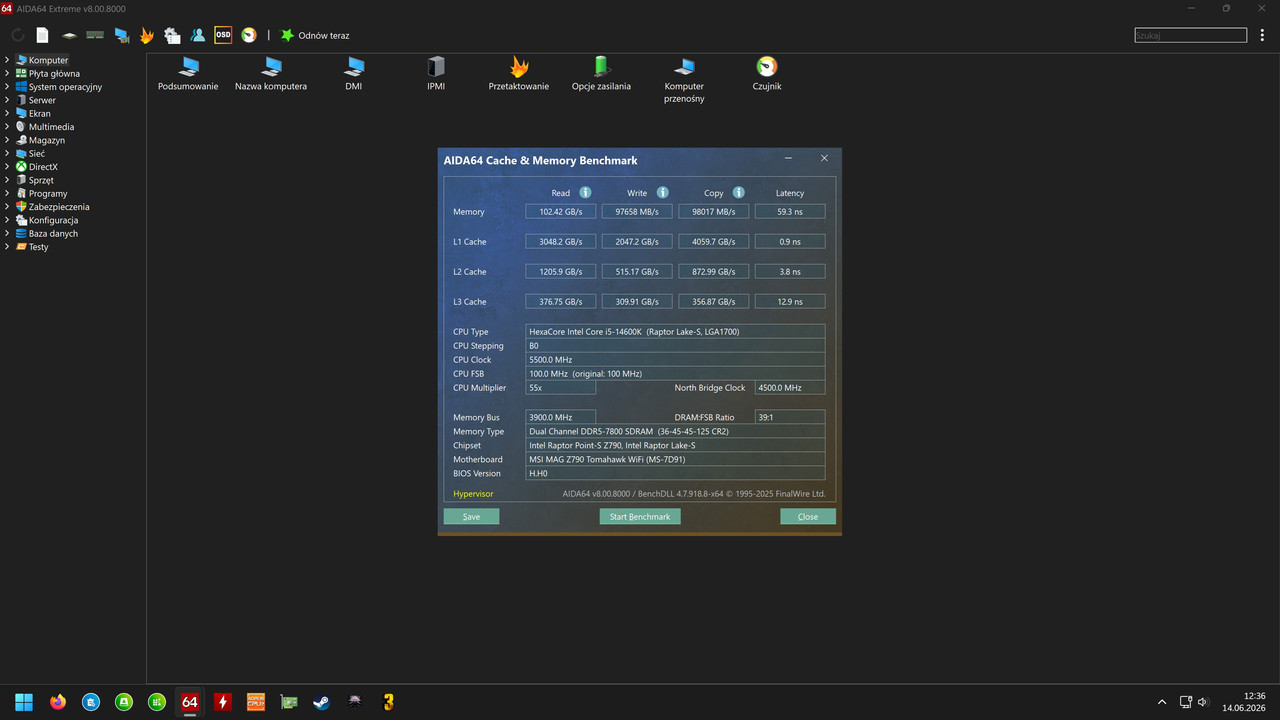
Task: Click the L1 Cache Copy value 4059.7 GB/s
Action: coord(714,242)
